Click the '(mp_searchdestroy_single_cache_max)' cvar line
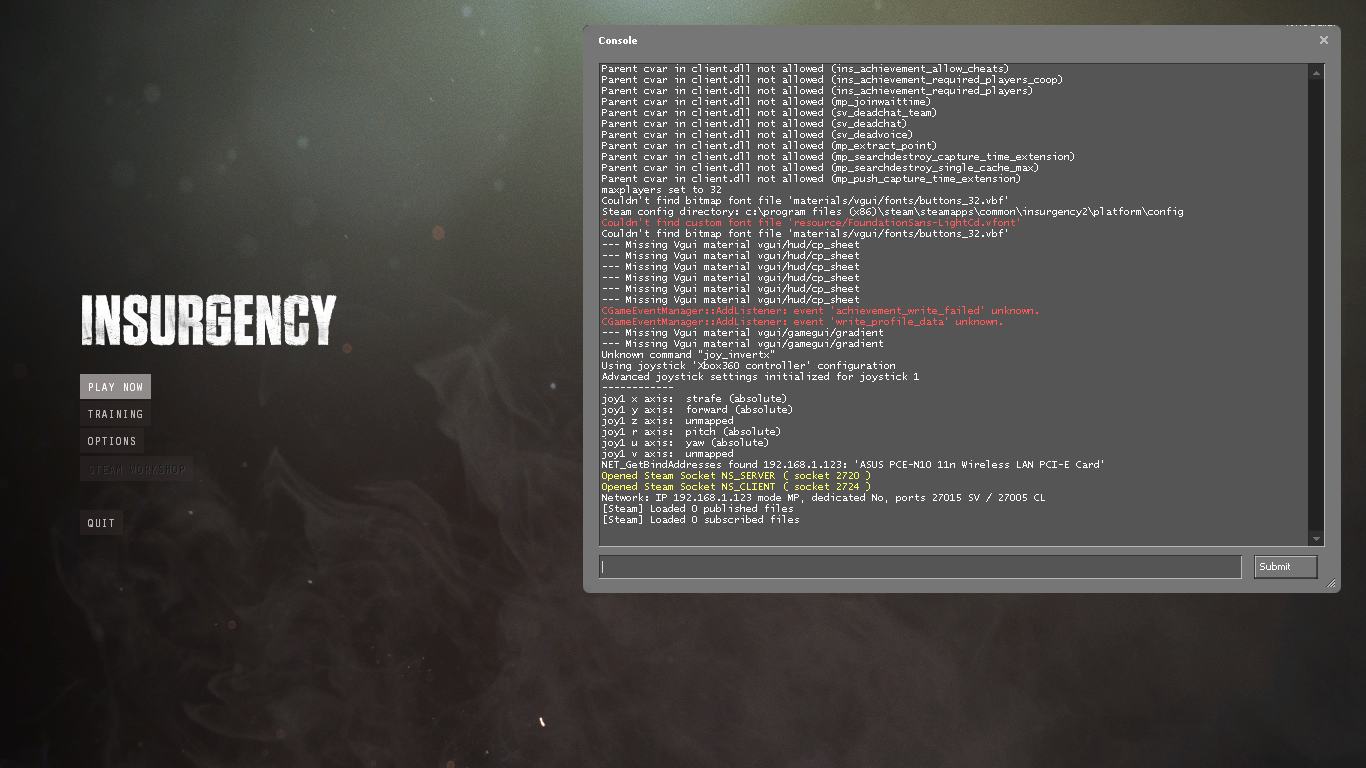 click(x=820, y=168)
